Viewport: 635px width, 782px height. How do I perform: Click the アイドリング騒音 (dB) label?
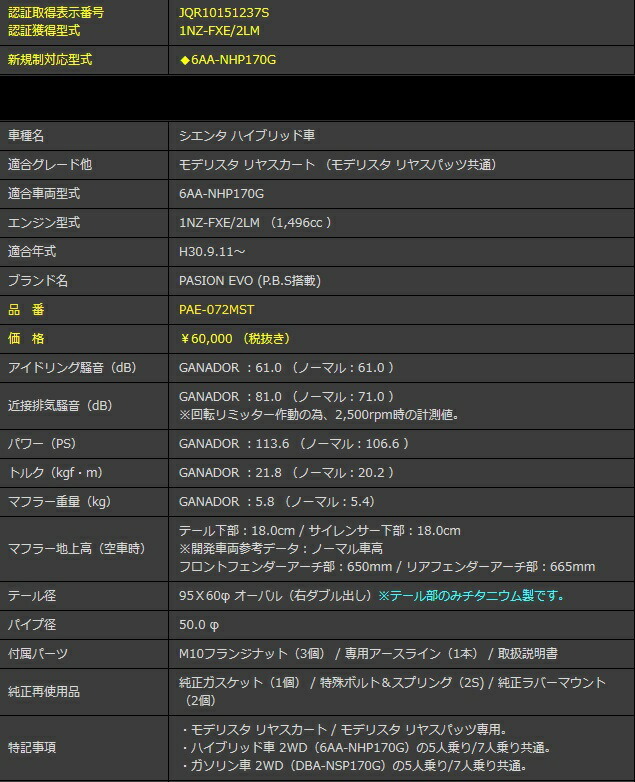pos(72,368)
